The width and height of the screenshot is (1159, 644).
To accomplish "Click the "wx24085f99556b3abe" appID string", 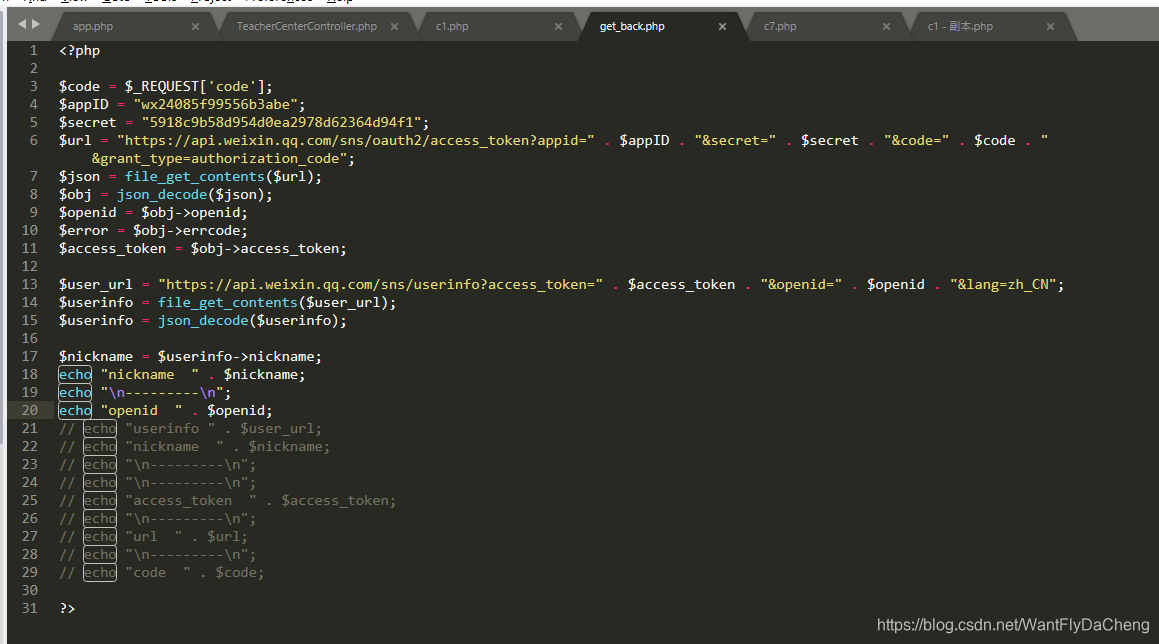I will pos(215,105).
